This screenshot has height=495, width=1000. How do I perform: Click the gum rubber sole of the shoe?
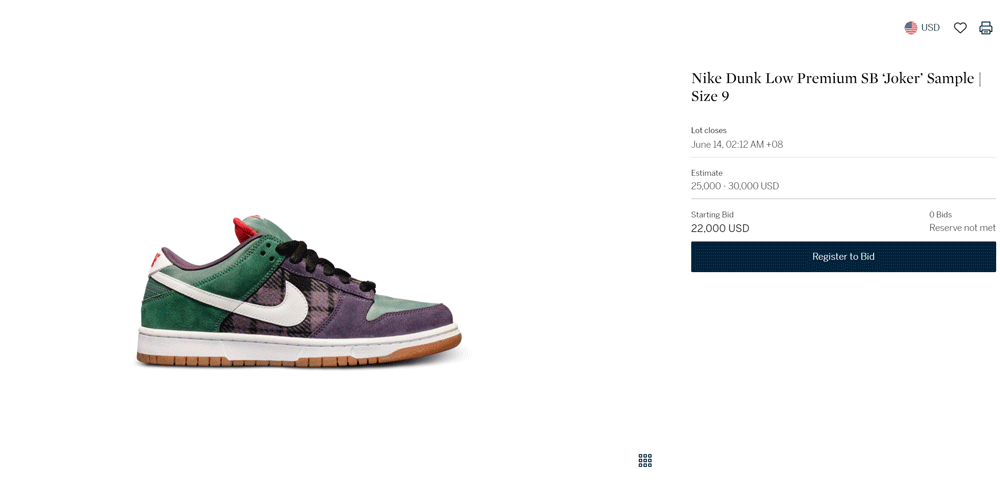(299, 355)
